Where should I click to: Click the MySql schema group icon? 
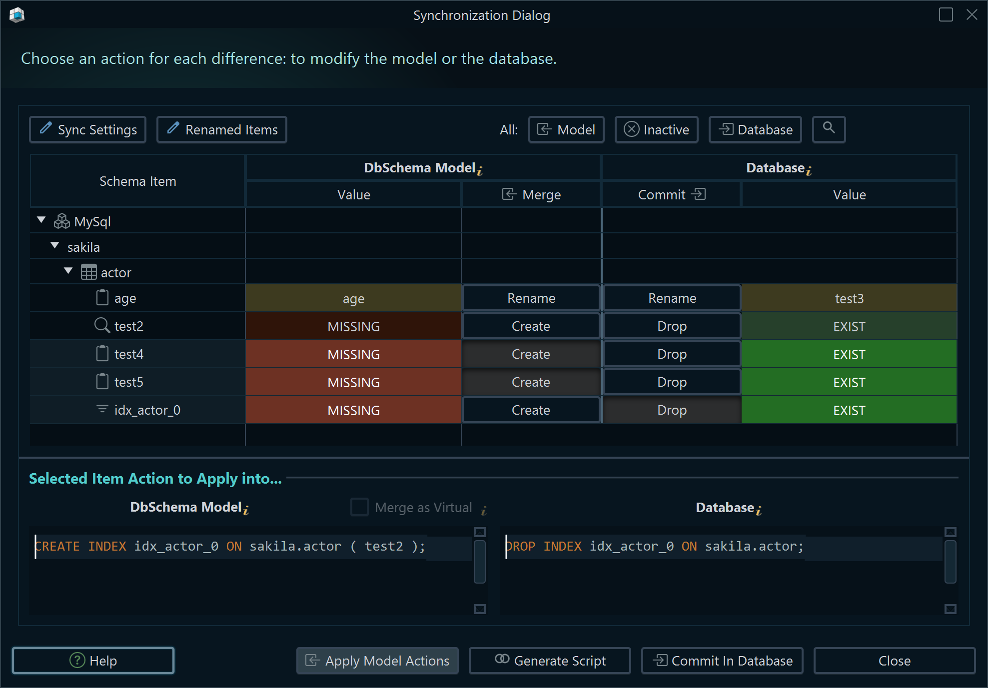coord(62,221)
